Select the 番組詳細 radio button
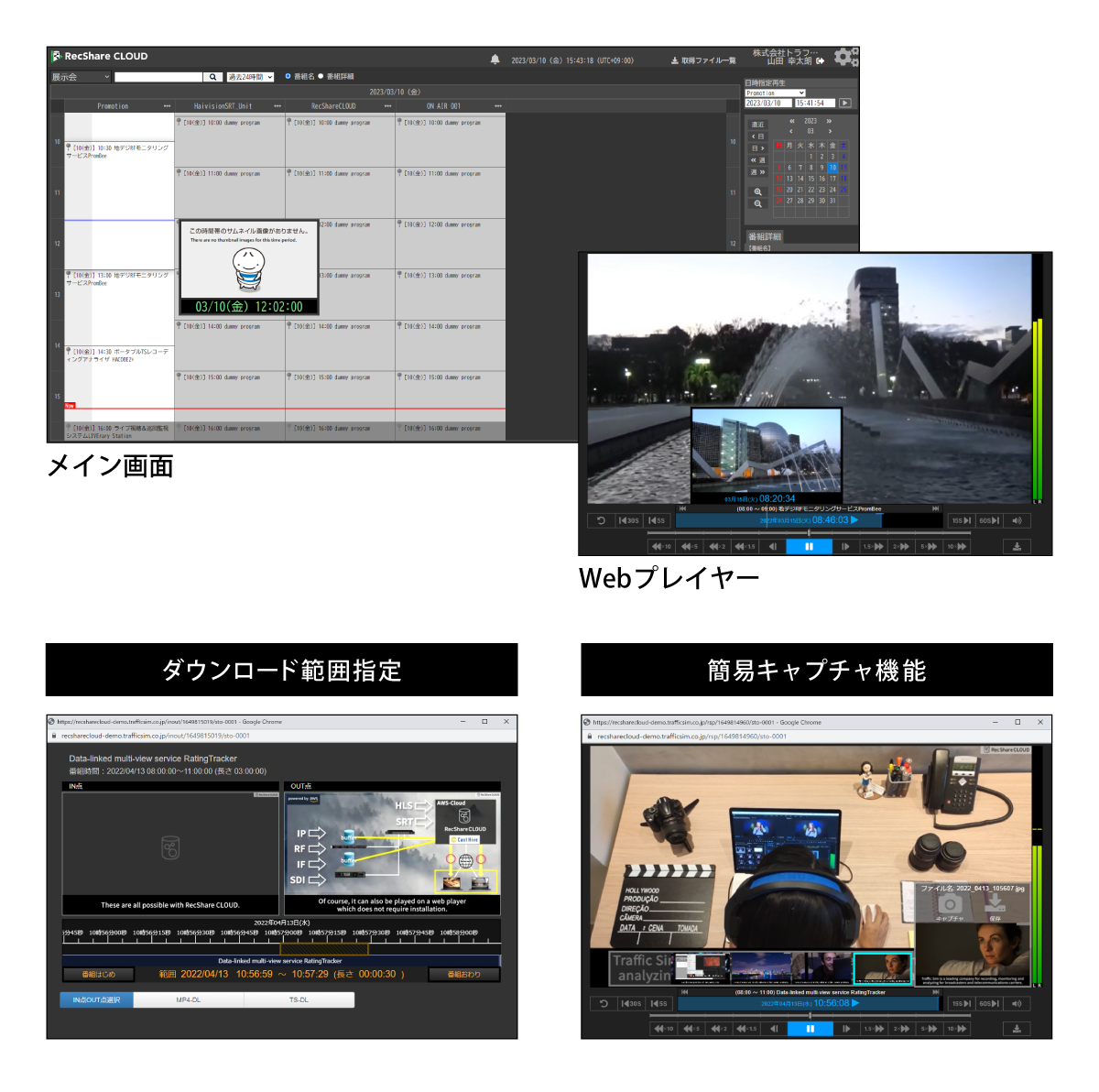 coord(321,76)
